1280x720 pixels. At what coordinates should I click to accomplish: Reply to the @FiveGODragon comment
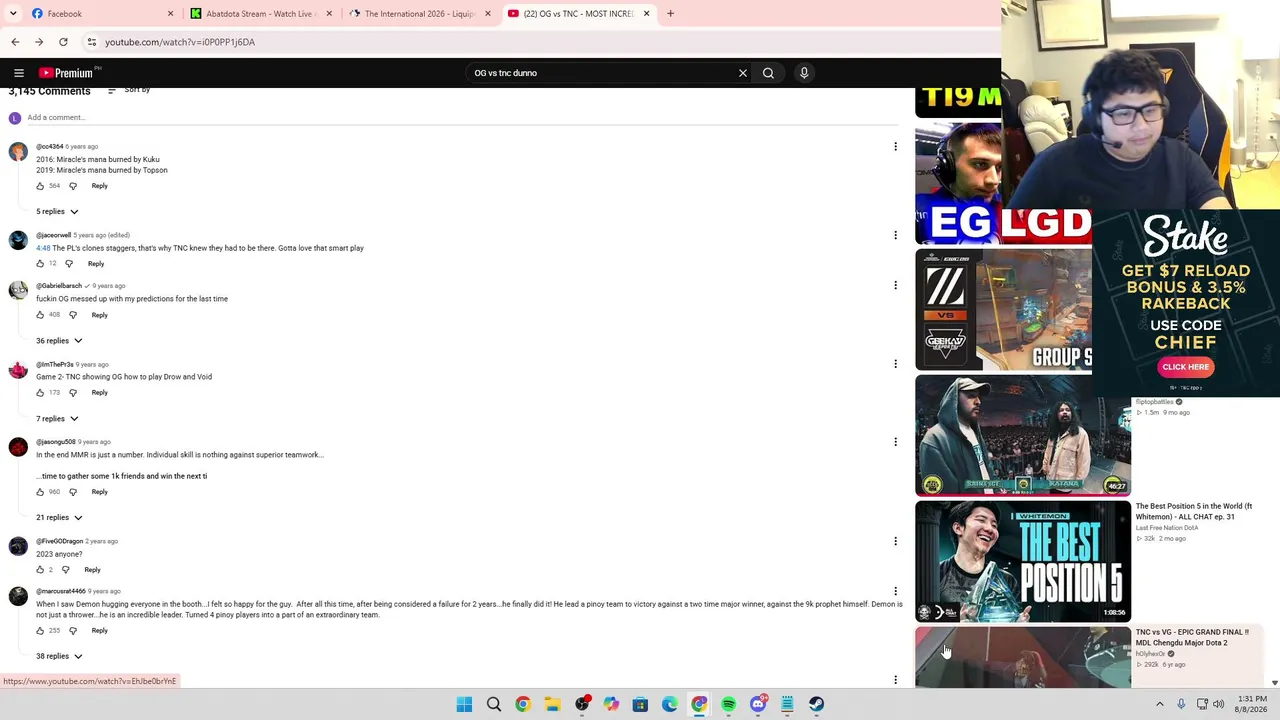coord(92,570)
